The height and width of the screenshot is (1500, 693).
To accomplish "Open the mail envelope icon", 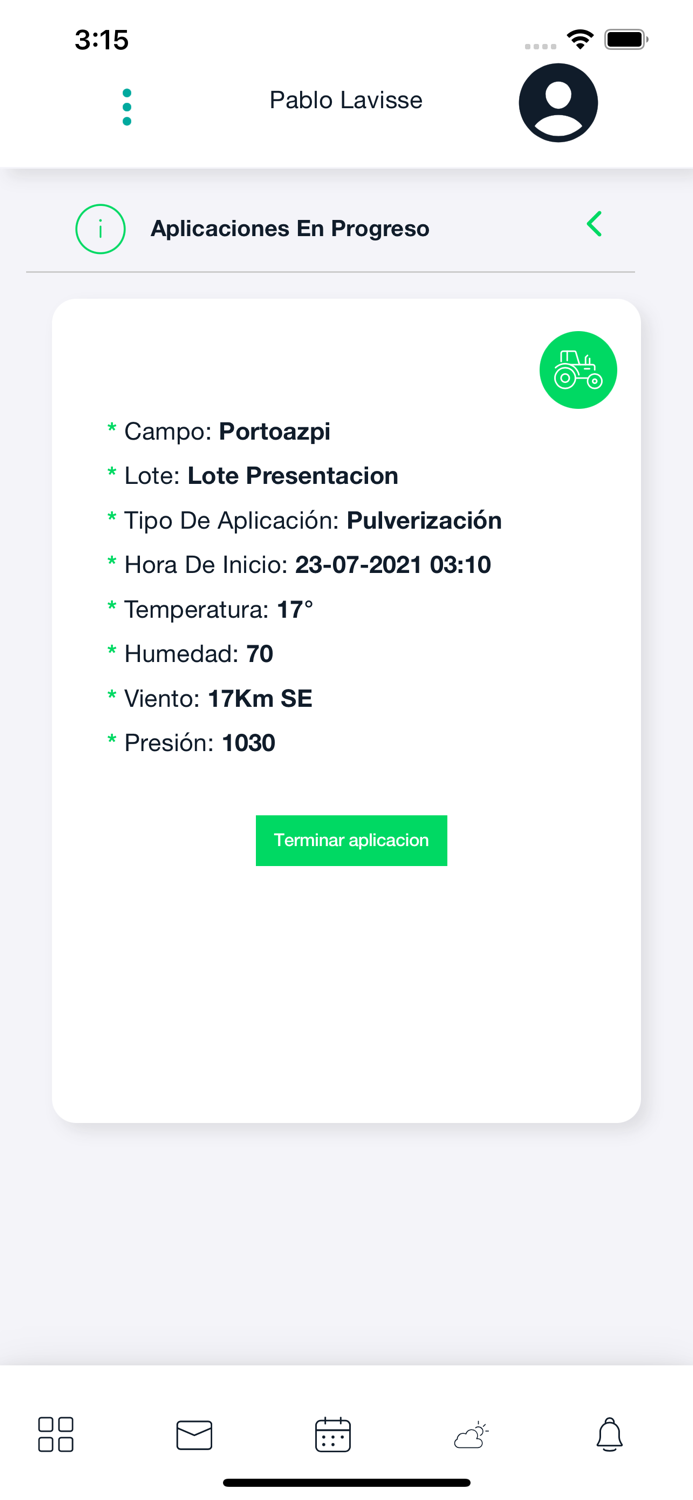I will 194,1434.
